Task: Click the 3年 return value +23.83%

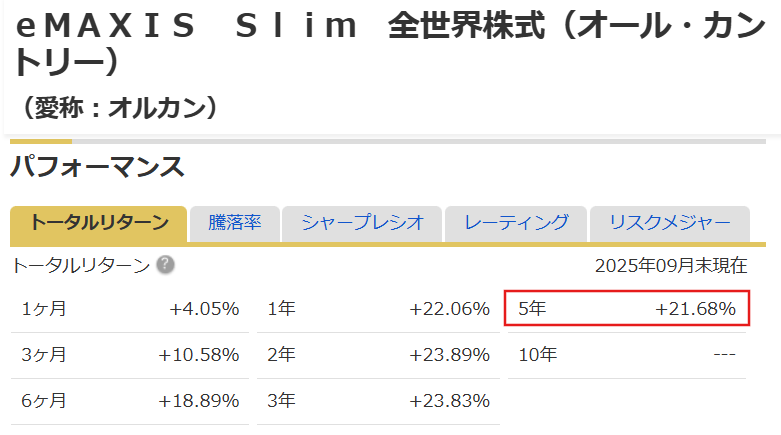Action: (449, 401)
